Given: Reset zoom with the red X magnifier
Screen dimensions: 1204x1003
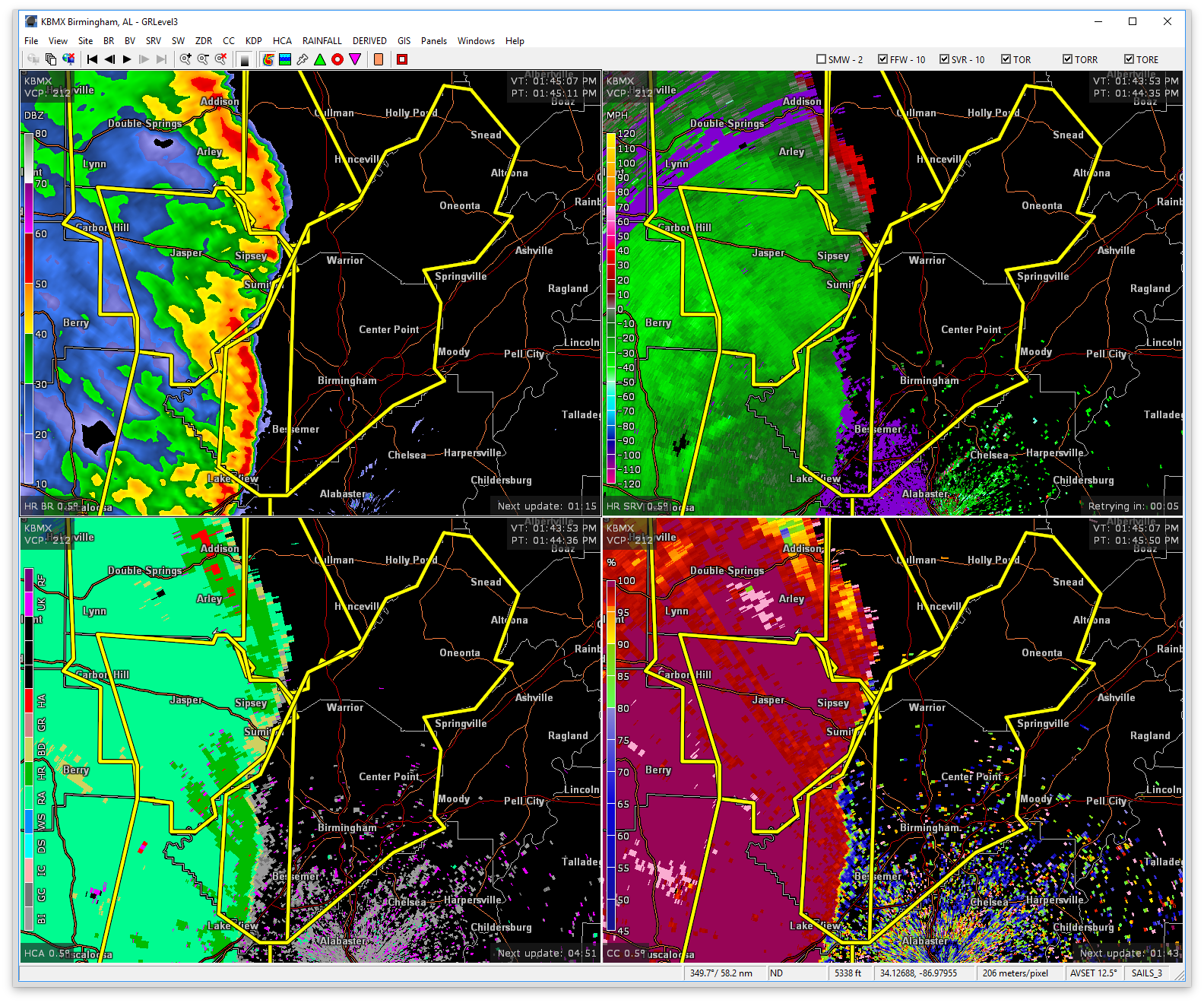Looking at the screenshot, I should [220, 59].
